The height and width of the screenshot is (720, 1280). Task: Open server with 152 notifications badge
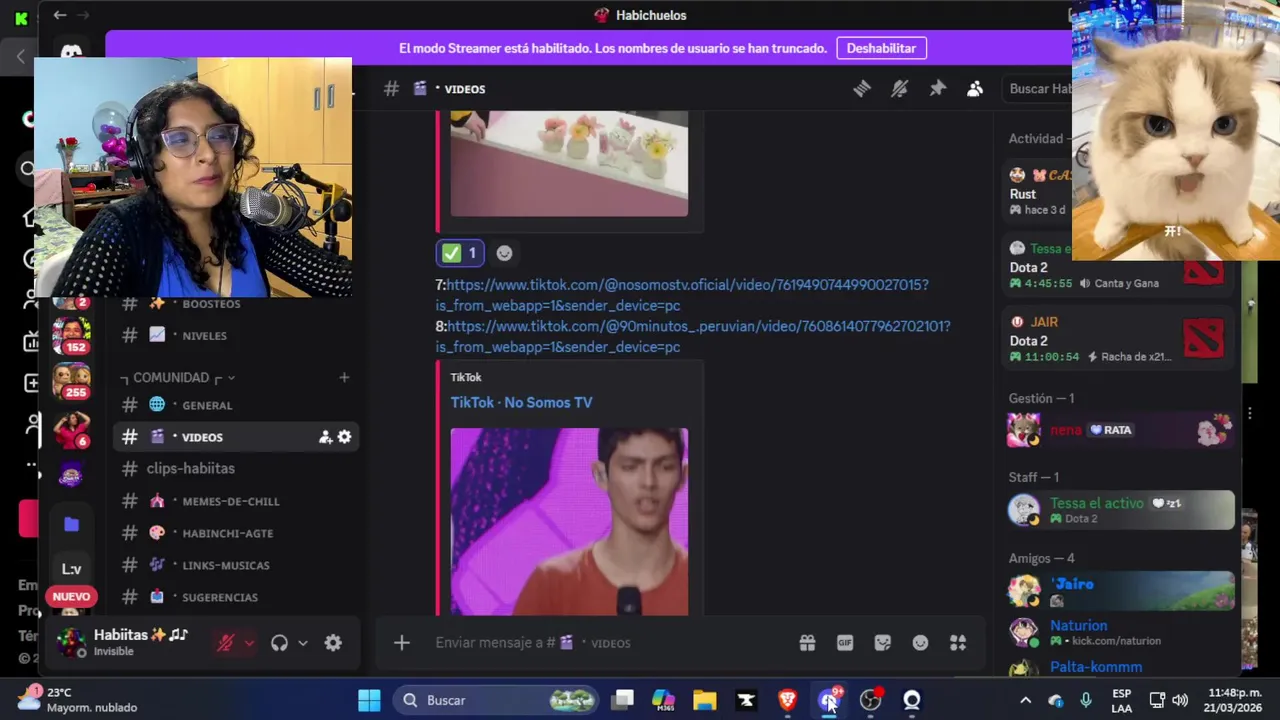pyautogui.click(x=72, y=335)
